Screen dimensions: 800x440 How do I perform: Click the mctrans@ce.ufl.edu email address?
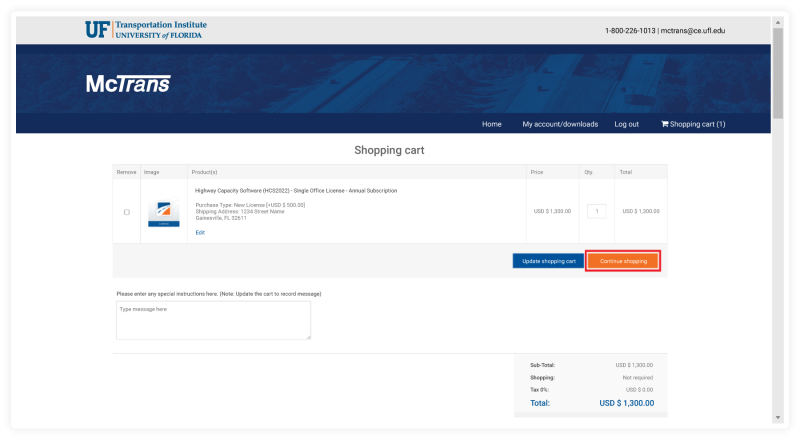[x=692, y=31]
